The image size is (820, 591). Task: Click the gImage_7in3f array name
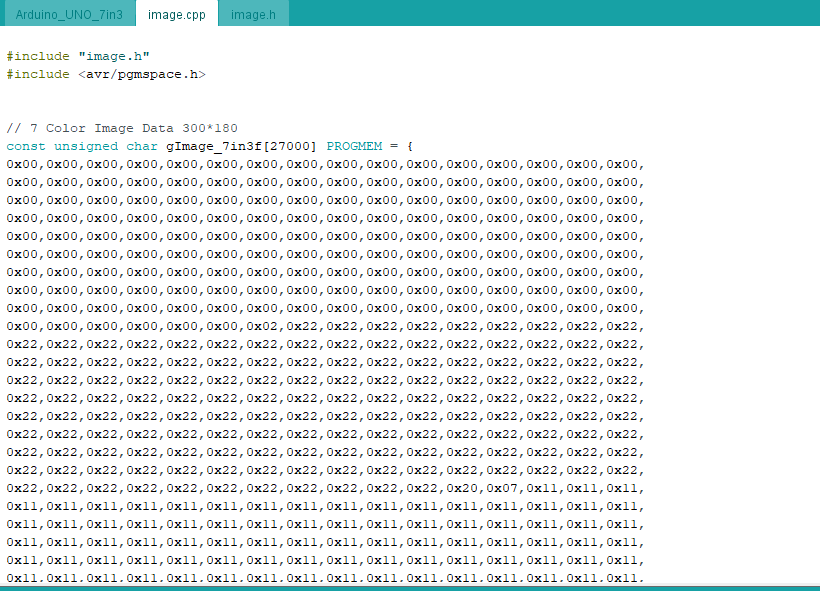pyautogui.click(x=217, y=146)
